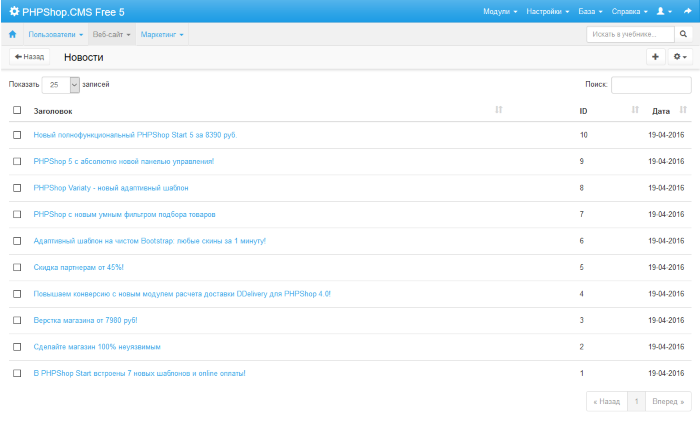Go to next page Вперед »
This screenshot has height=421, width=700.
click(668, 401)
